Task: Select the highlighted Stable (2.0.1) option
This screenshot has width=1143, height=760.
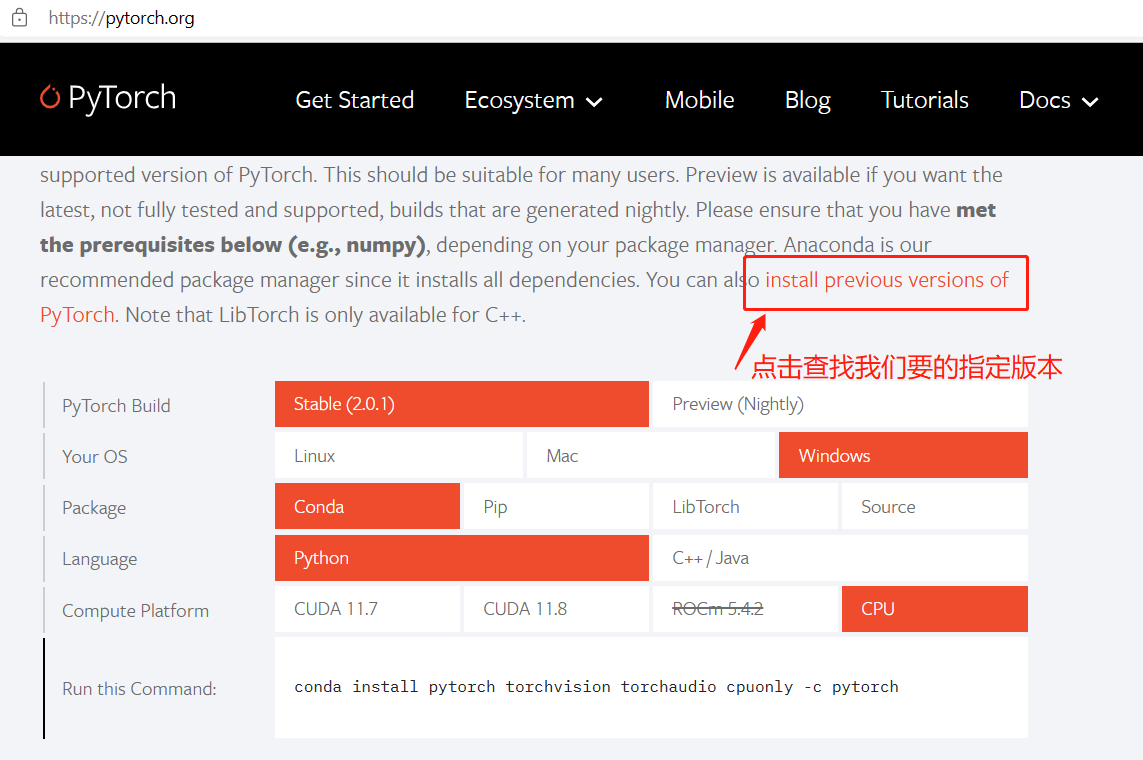Action: pyautogui.click(x=461, y=404)
